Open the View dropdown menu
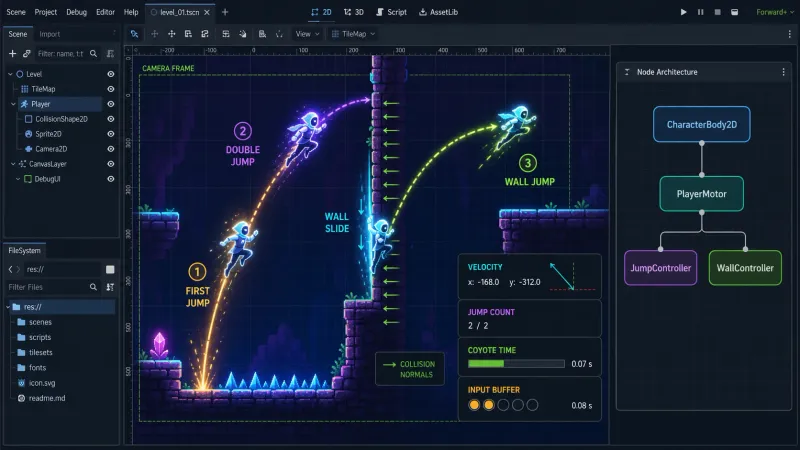The image size is (800, 450). coord(307,34)
